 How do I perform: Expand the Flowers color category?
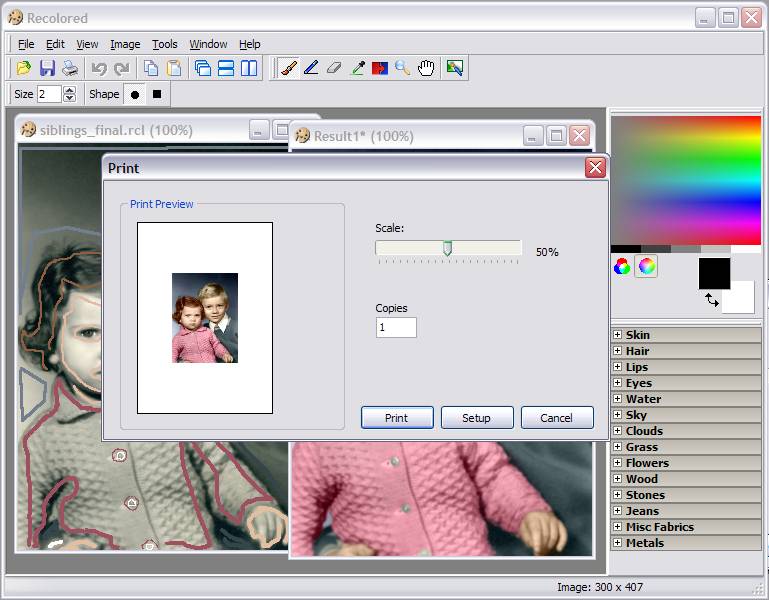click(617, 463)
